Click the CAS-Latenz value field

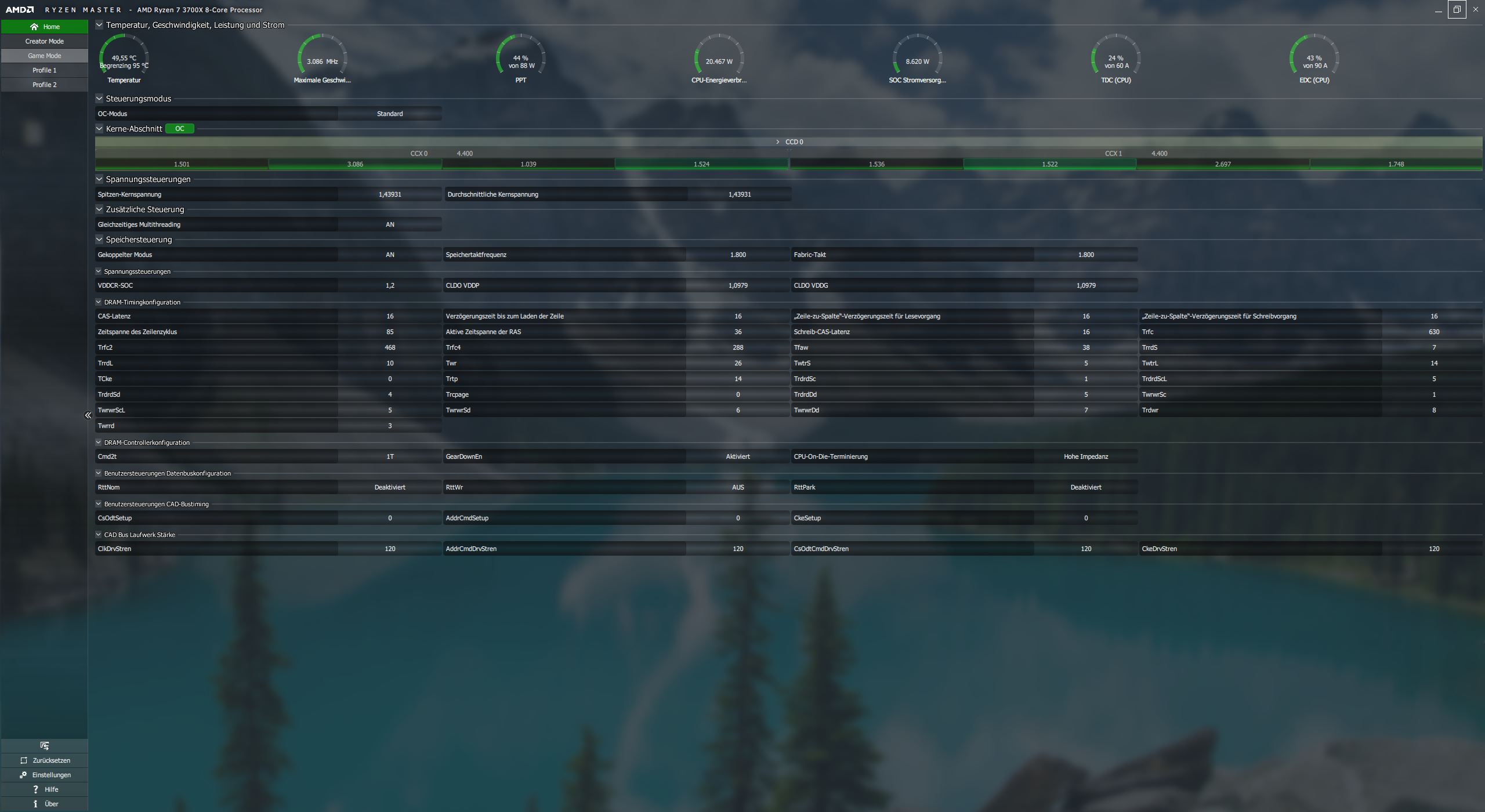[390, 316]
